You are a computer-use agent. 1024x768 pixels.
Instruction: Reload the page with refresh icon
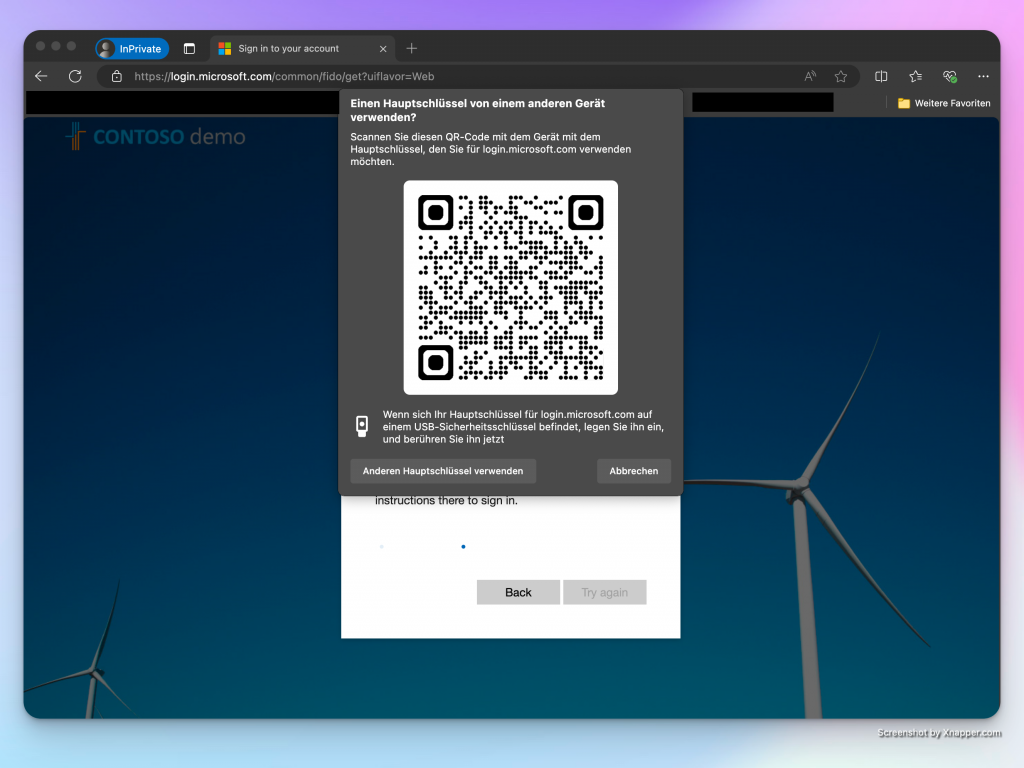75,76
